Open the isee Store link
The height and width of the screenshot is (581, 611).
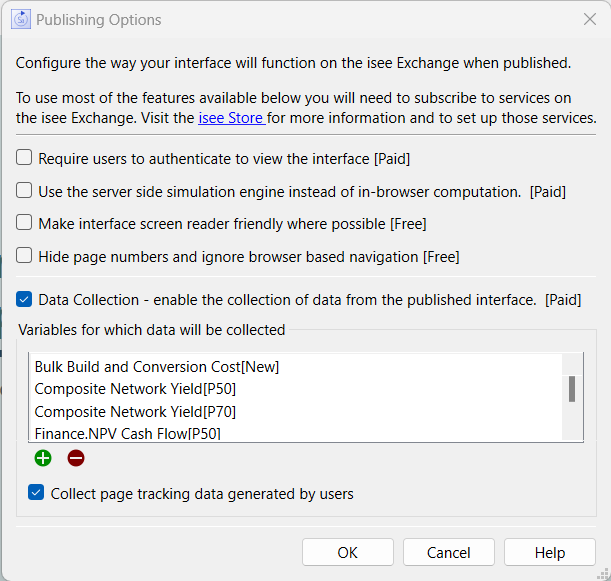[232, 118]
